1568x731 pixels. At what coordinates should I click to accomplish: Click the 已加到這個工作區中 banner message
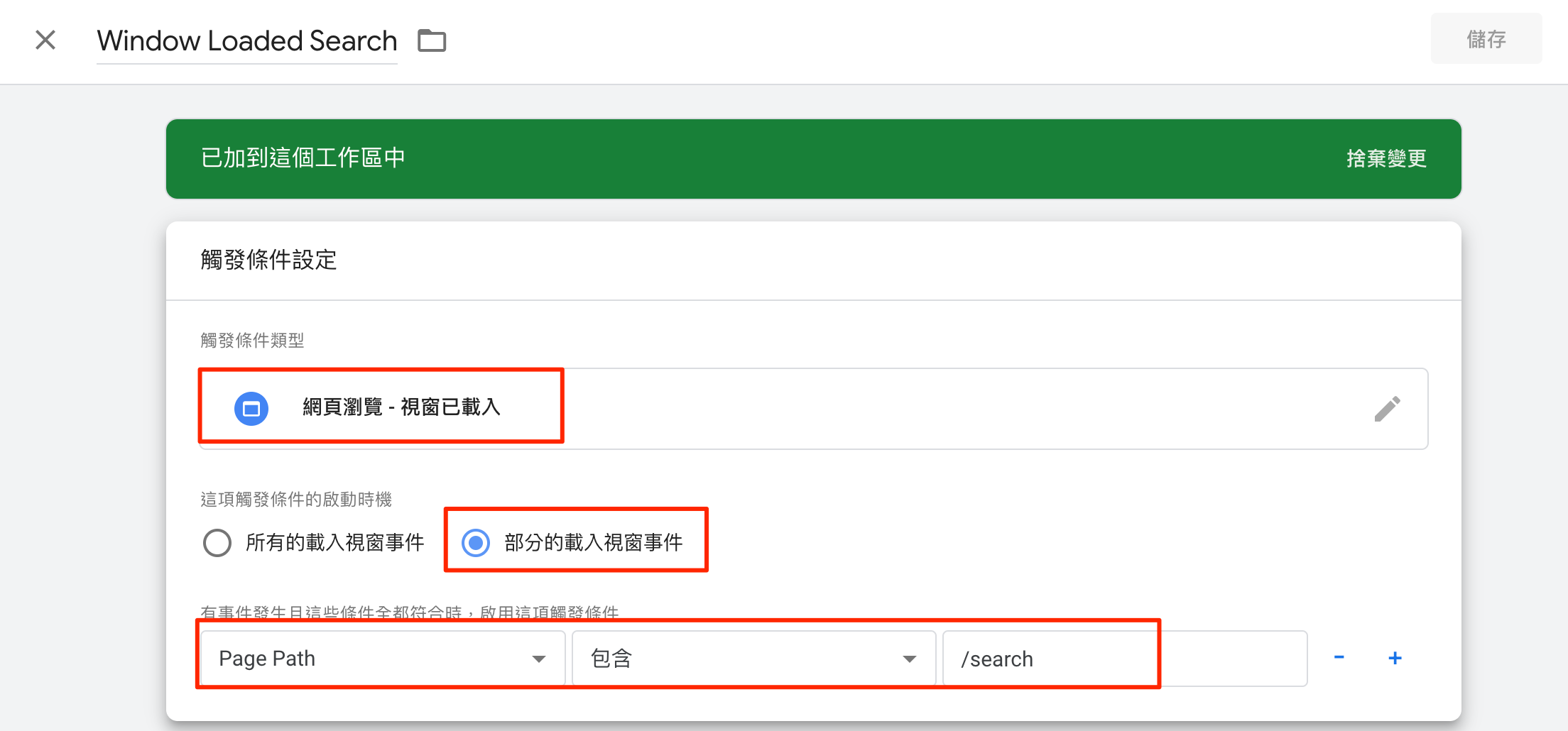click(303, 158)
